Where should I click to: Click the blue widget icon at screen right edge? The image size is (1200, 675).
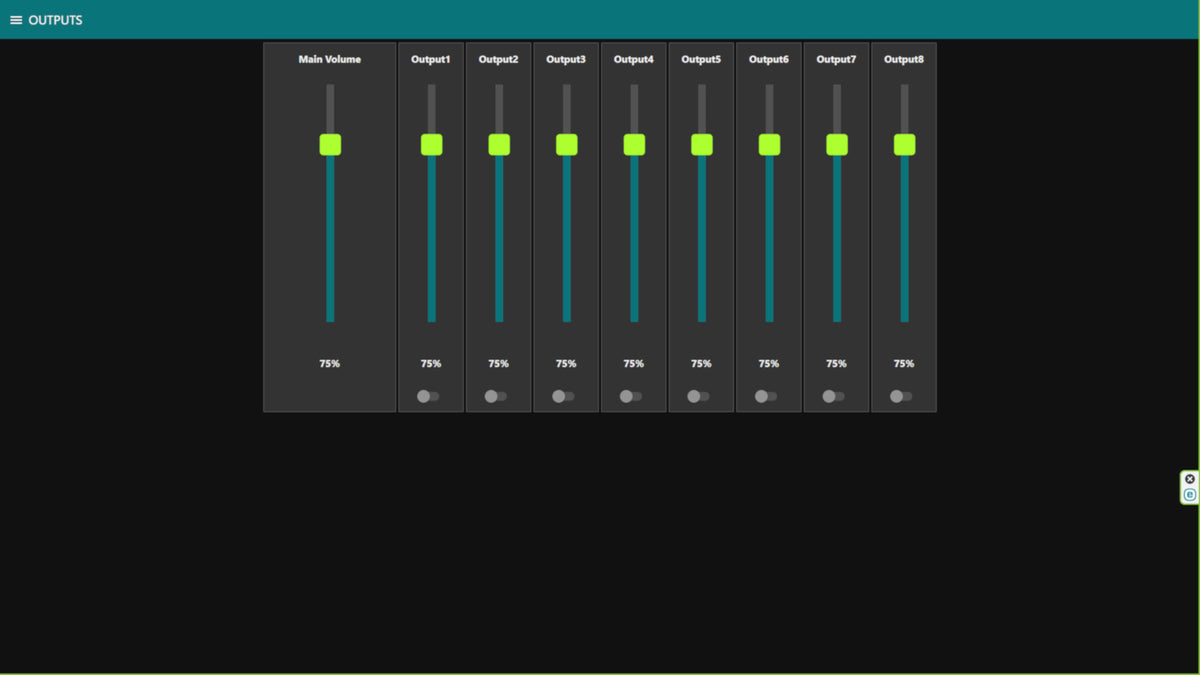pyautogui.click(x=1188, y=495)
